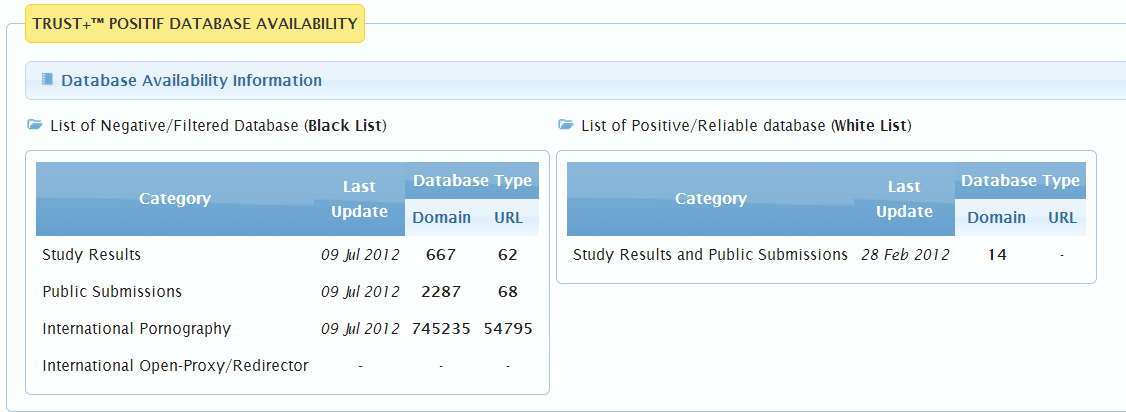This screenshot has height=412, width=1126.
Task: Click the Database Availability Information heading
Action: pyautogui.click(x=191, y=80)
